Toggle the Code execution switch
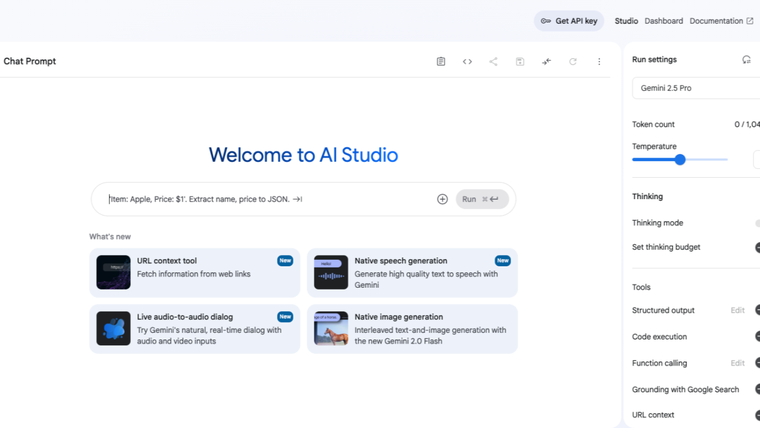 (757, 336)
